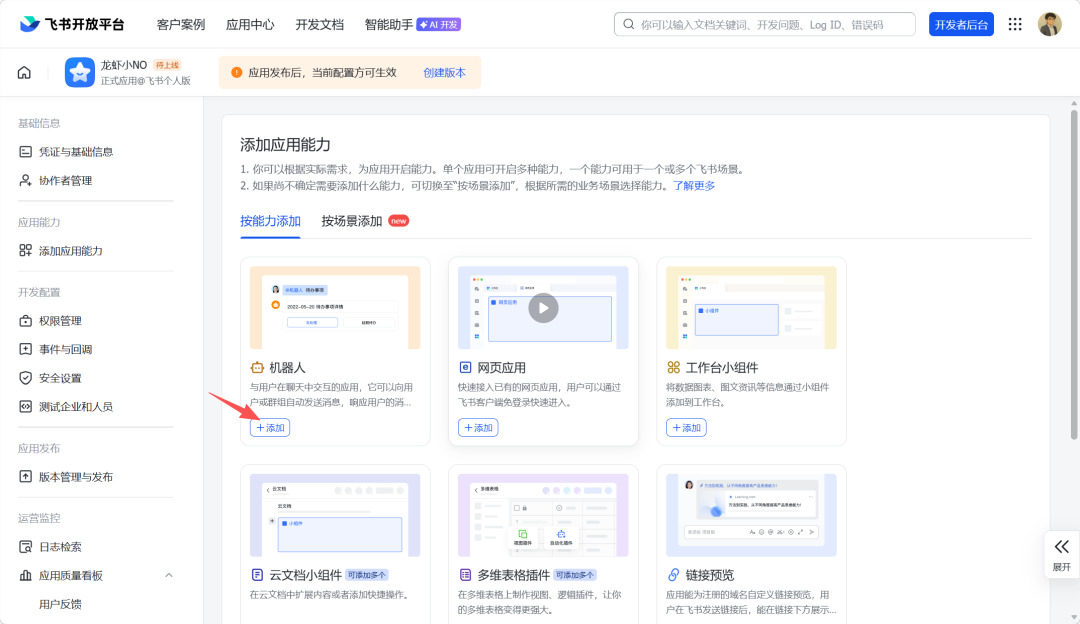Add the 机器人 capability
This screenshot has height=624, width=1080.
[270, 427]
